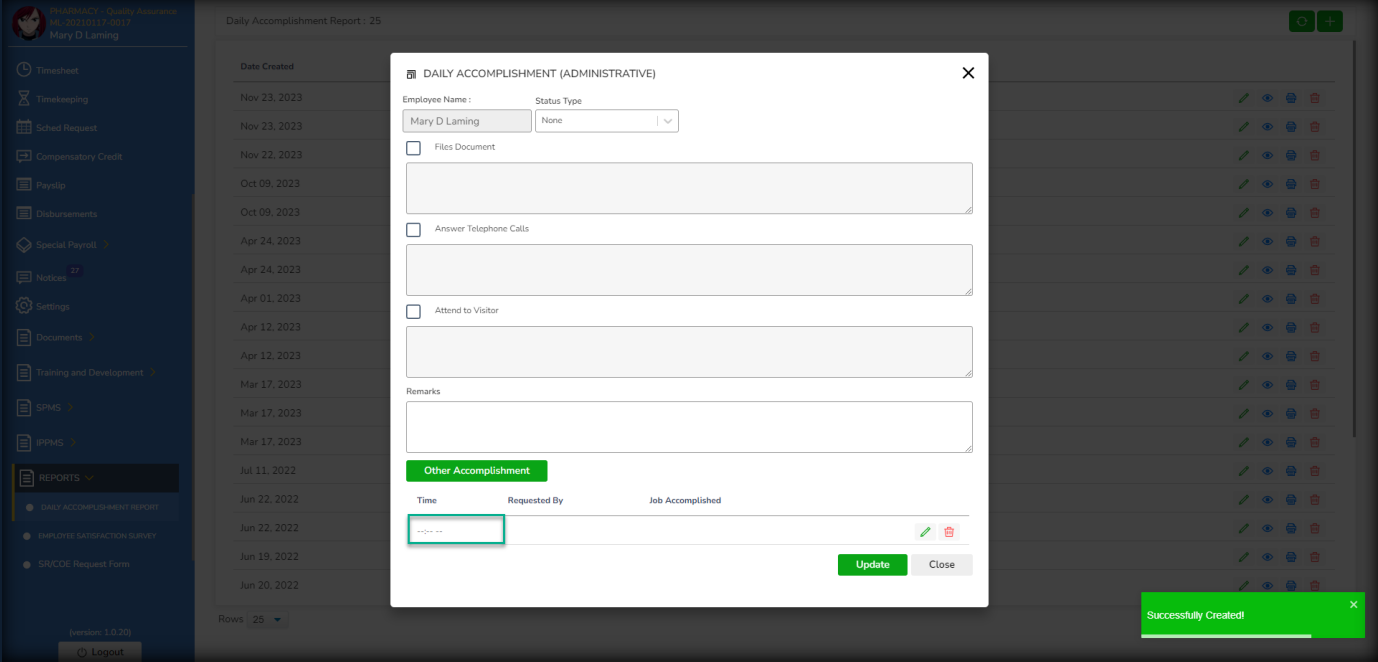Click into the Remarks text area
This screenshot has width=1378, height=662.
[x=689, y=427]
